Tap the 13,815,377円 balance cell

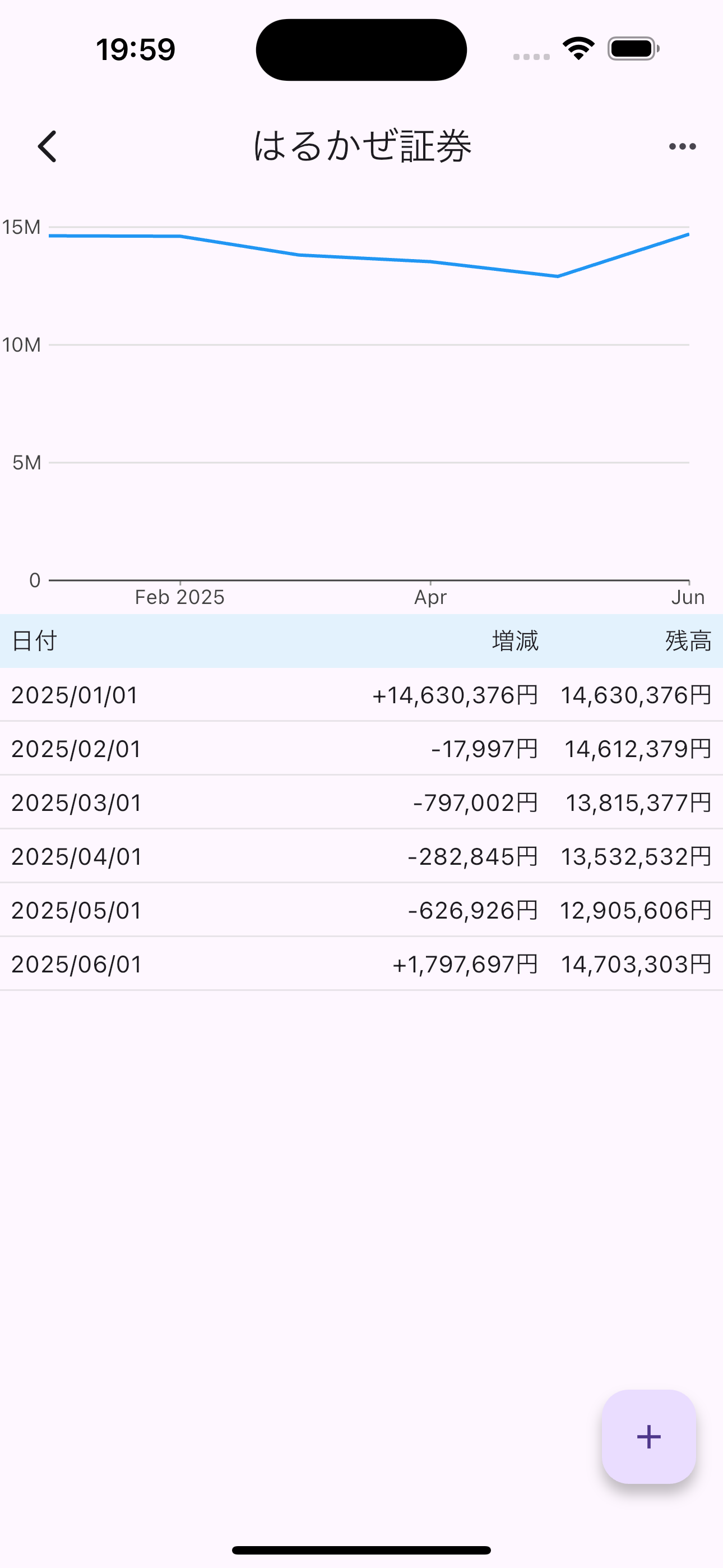[x=638, y=803]
